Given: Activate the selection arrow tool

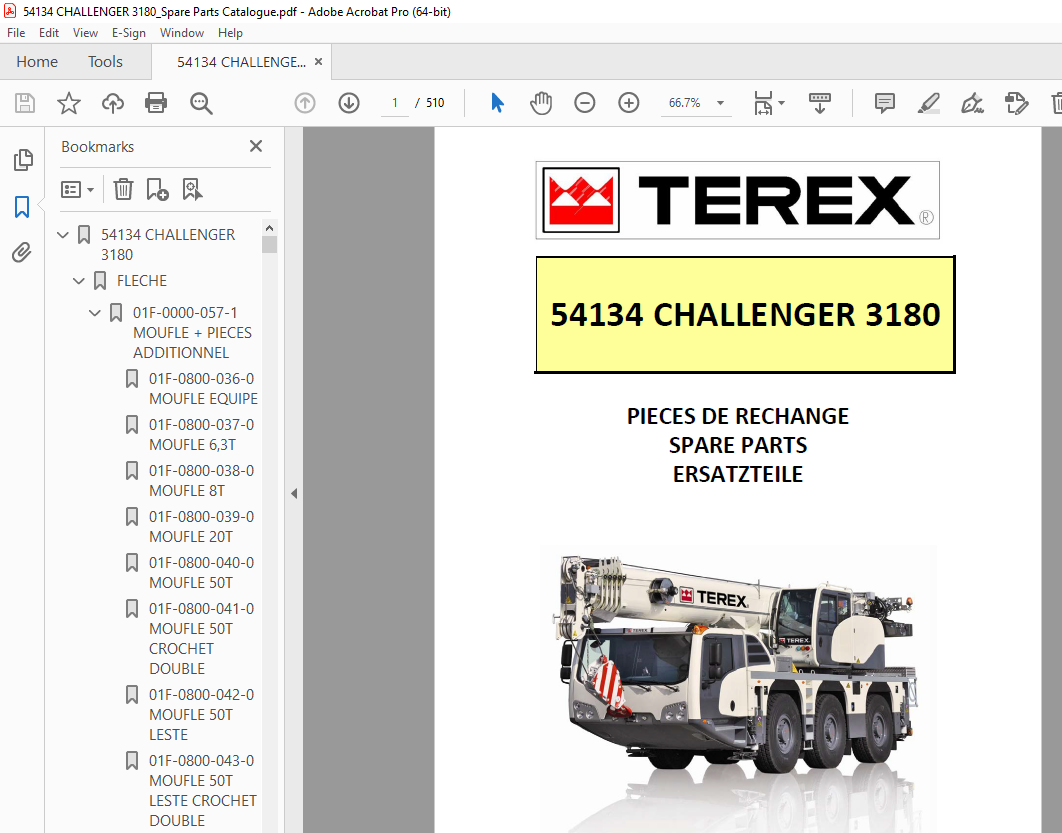Looking at the screenshot, I should [x=497, y=103].
